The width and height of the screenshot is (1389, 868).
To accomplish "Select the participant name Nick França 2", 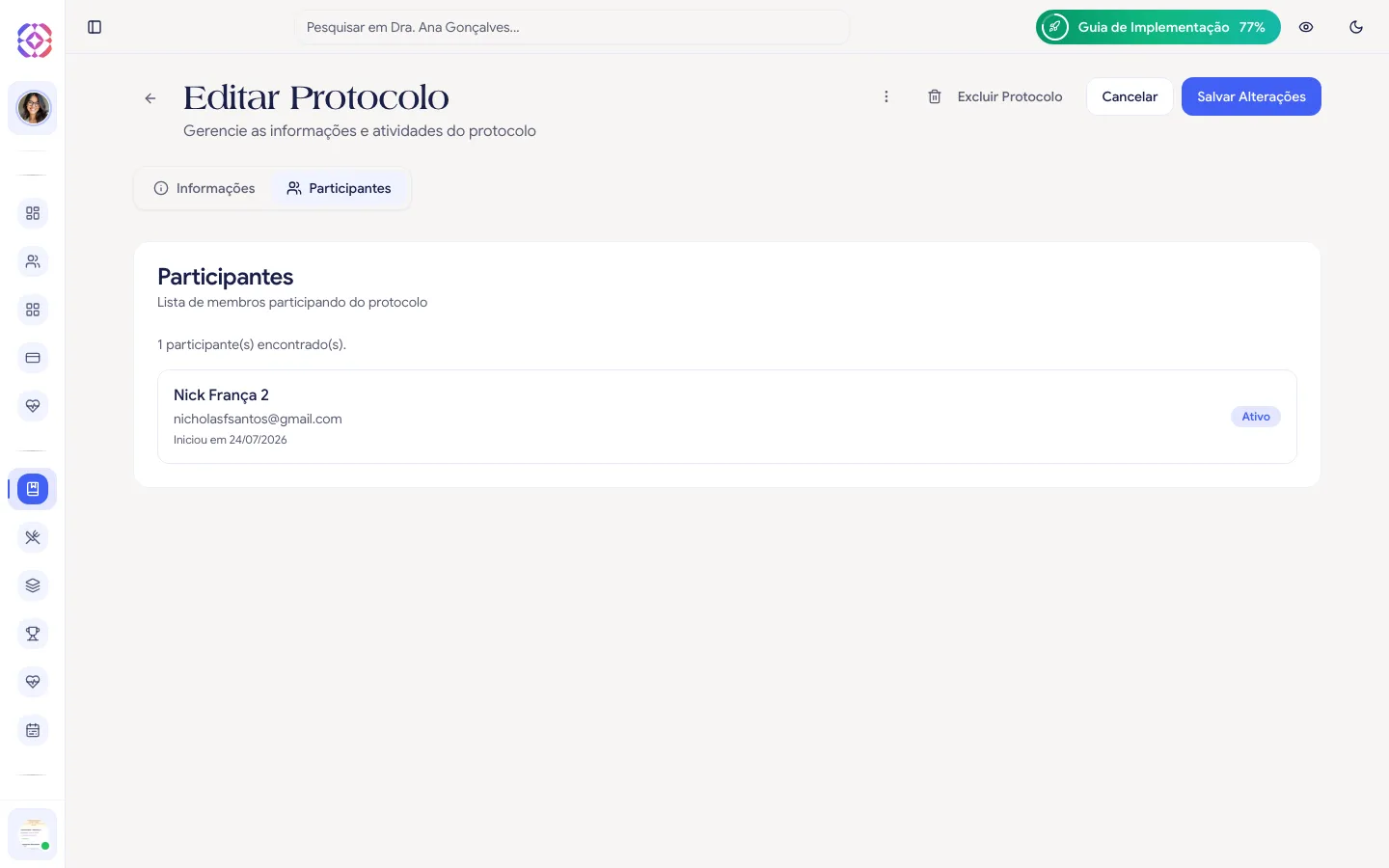I will tap(221, 395).
